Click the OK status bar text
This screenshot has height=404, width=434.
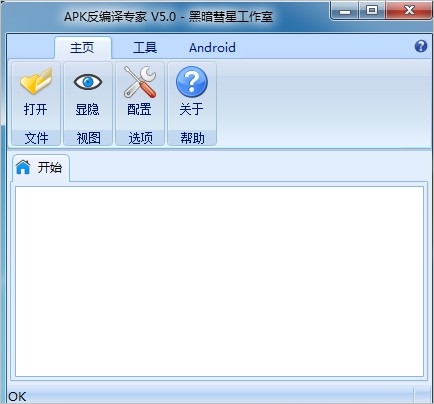tap(17, 397)
